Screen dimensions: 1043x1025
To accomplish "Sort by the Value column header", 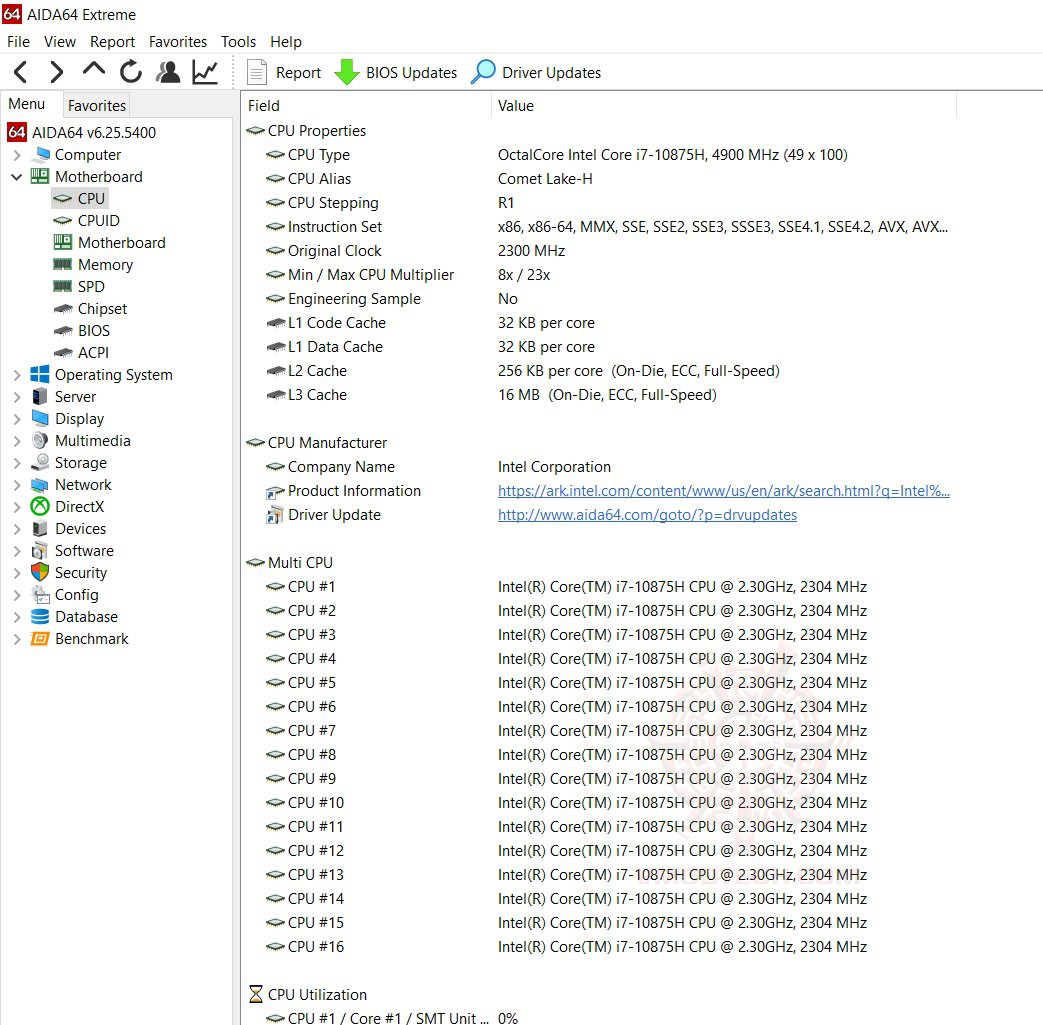I will point(724,106).
